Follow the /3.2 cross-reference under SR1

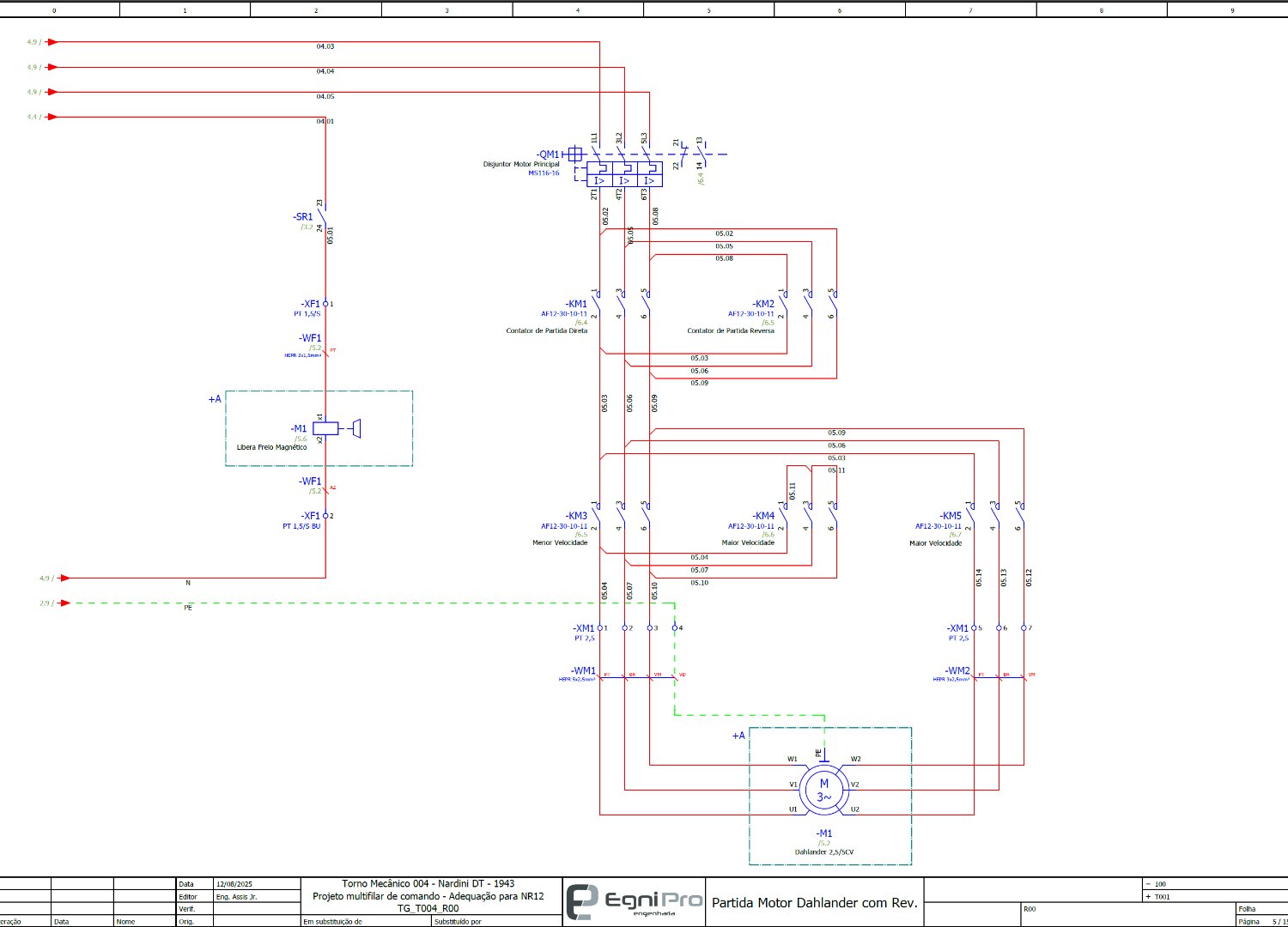307,227
